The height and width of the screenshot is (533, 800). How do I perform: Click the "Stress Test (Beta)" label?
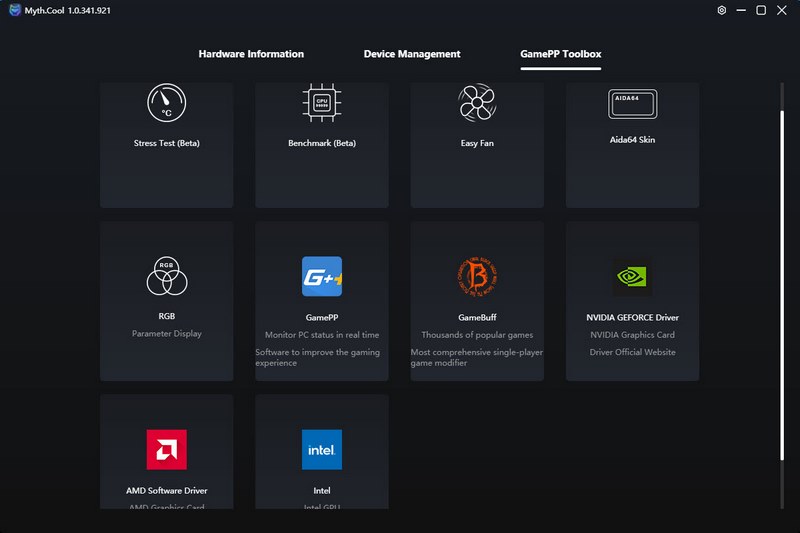pyautogui.click(x=166, y=143)
